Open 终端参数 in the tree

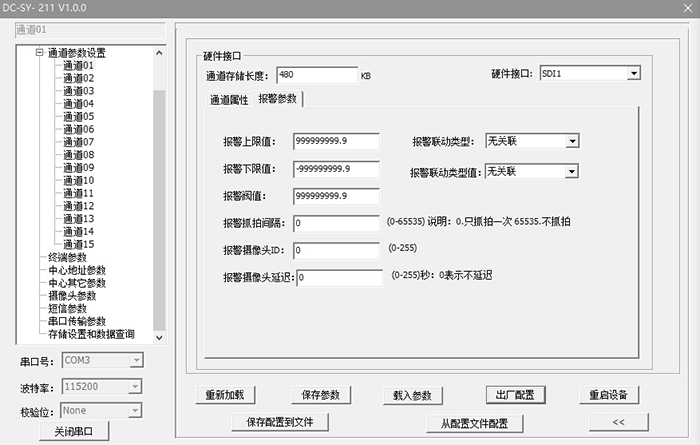pyautogui.click(x=68, y=257)
